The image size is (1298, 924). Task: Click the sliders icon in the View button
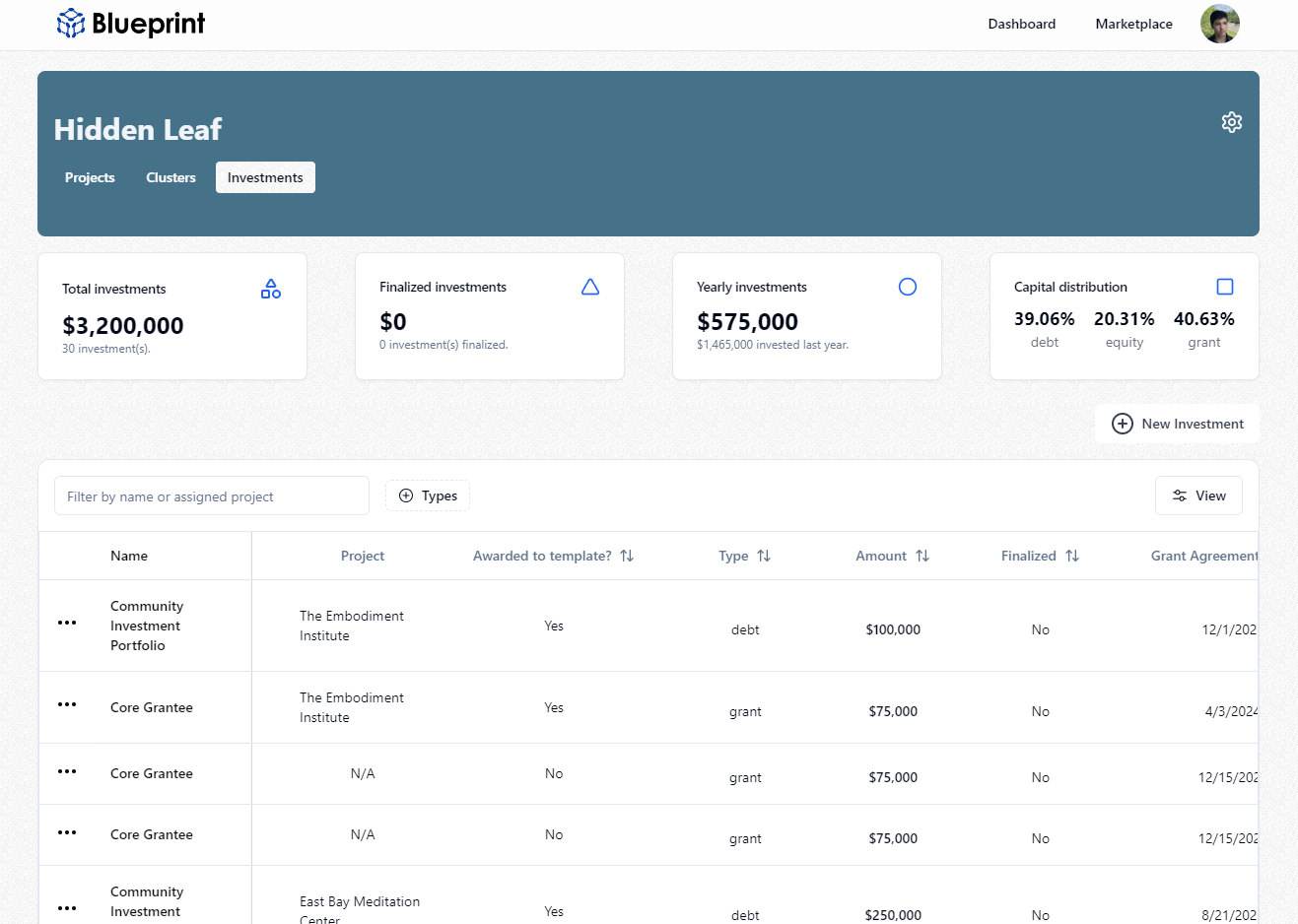click(1180, 495)
